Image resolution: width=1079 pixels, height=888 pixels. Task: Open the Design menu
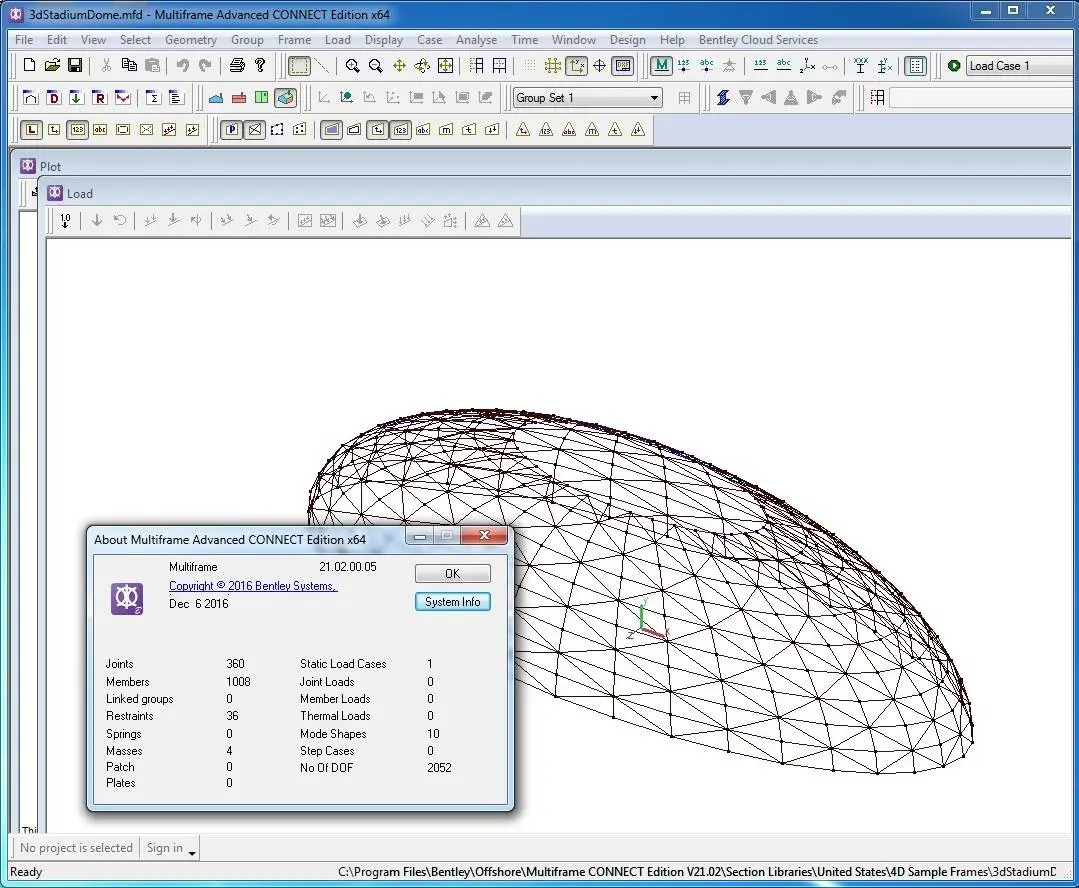point(628,40)
